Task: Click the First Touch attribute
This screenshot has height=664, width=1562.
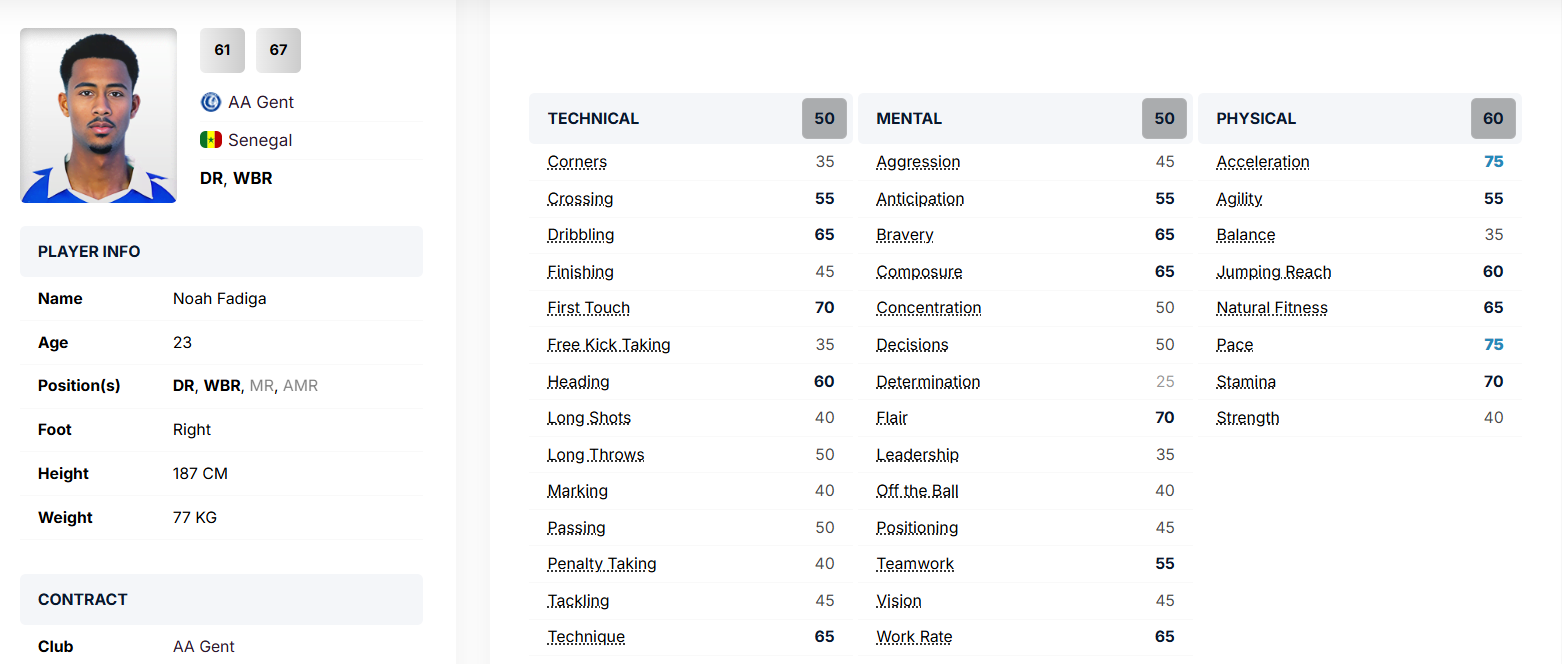Action: (588, 308)
